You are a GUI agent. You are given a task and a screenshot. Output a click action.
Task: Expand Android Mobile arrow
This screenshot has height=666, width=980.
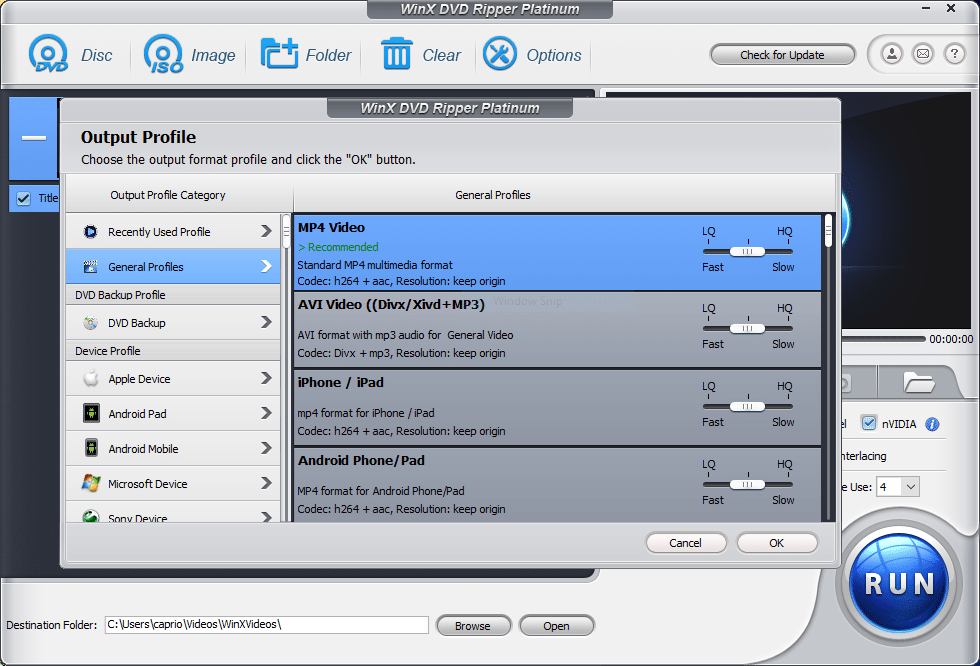(x=266, y=448)
